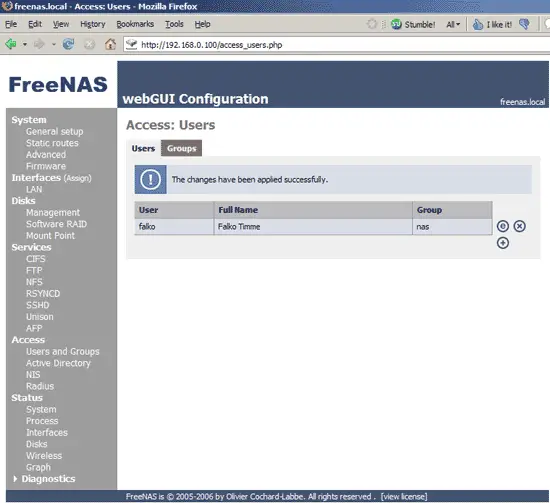Open NIS access link
Screen dimensions: 550x503
tap(33, 375)
